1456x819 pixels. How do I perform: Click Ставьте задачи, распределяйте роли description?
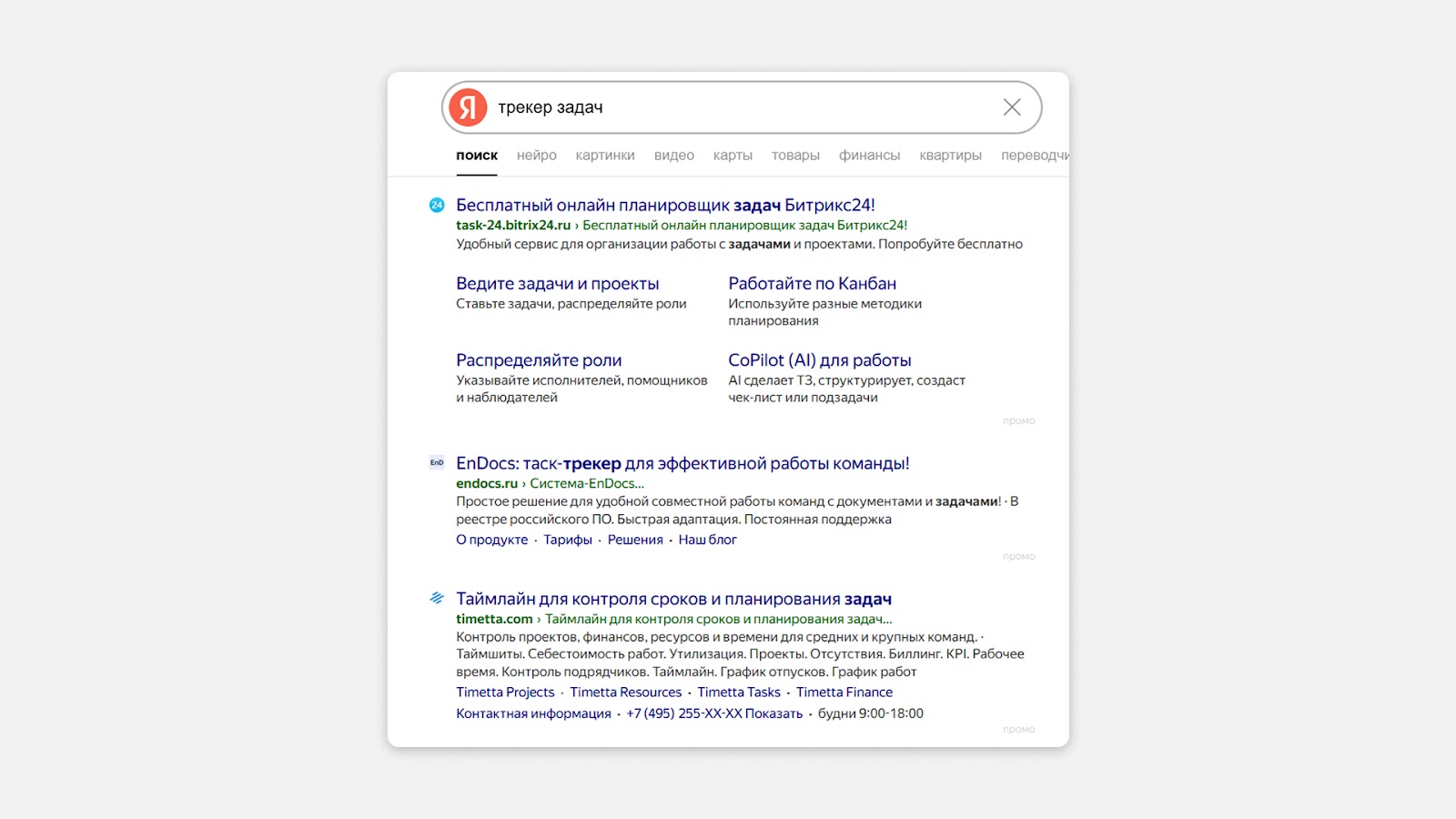point(571,304)
